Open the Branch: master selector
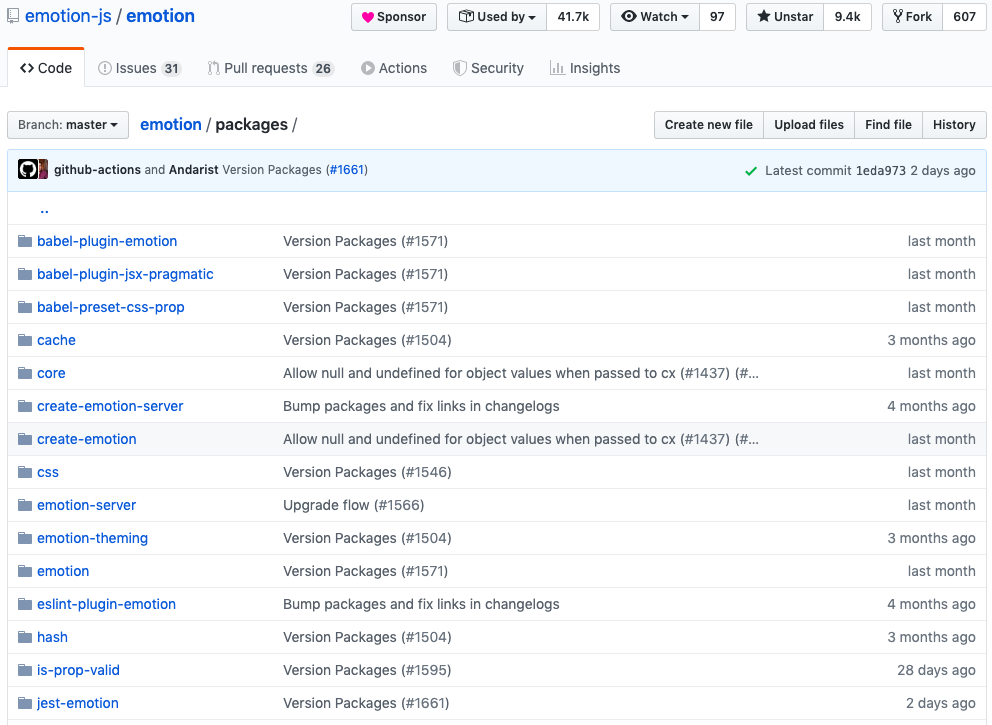992x725 pixels. pyautogui.click(x=68, y=125)
